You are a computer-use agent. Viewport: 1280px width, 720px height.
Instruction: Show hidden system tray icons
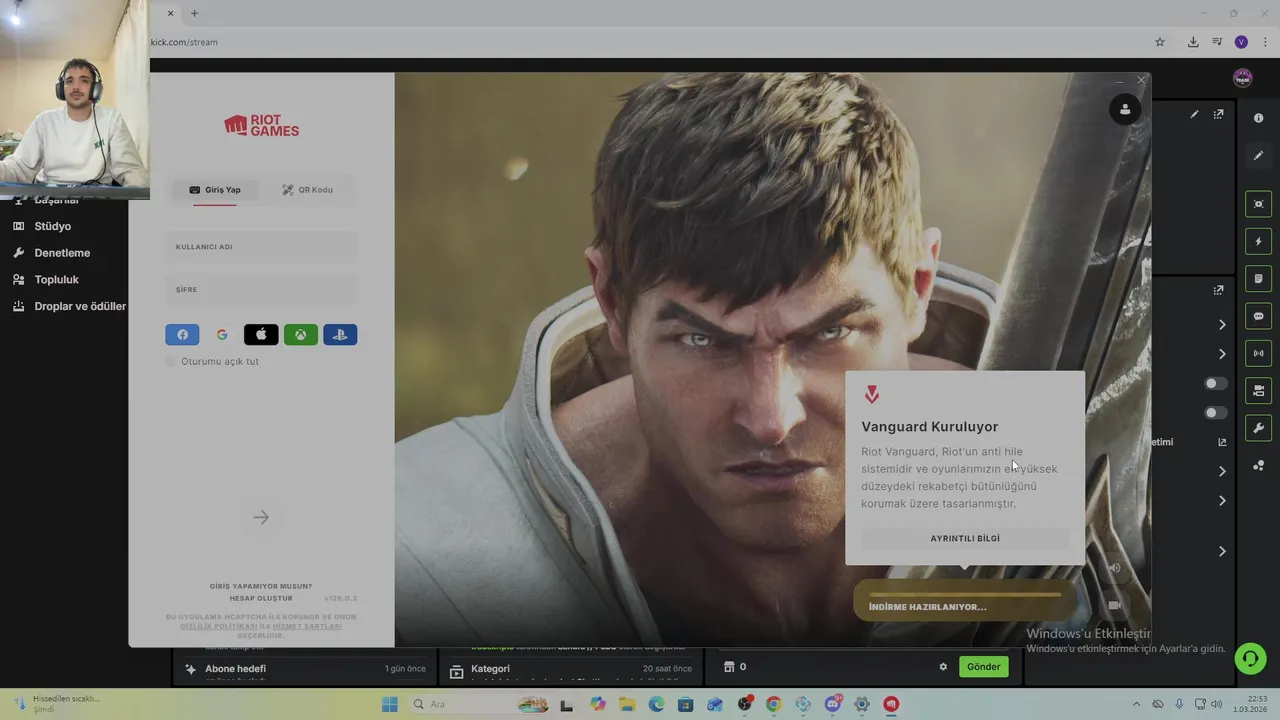(1135, 704)
